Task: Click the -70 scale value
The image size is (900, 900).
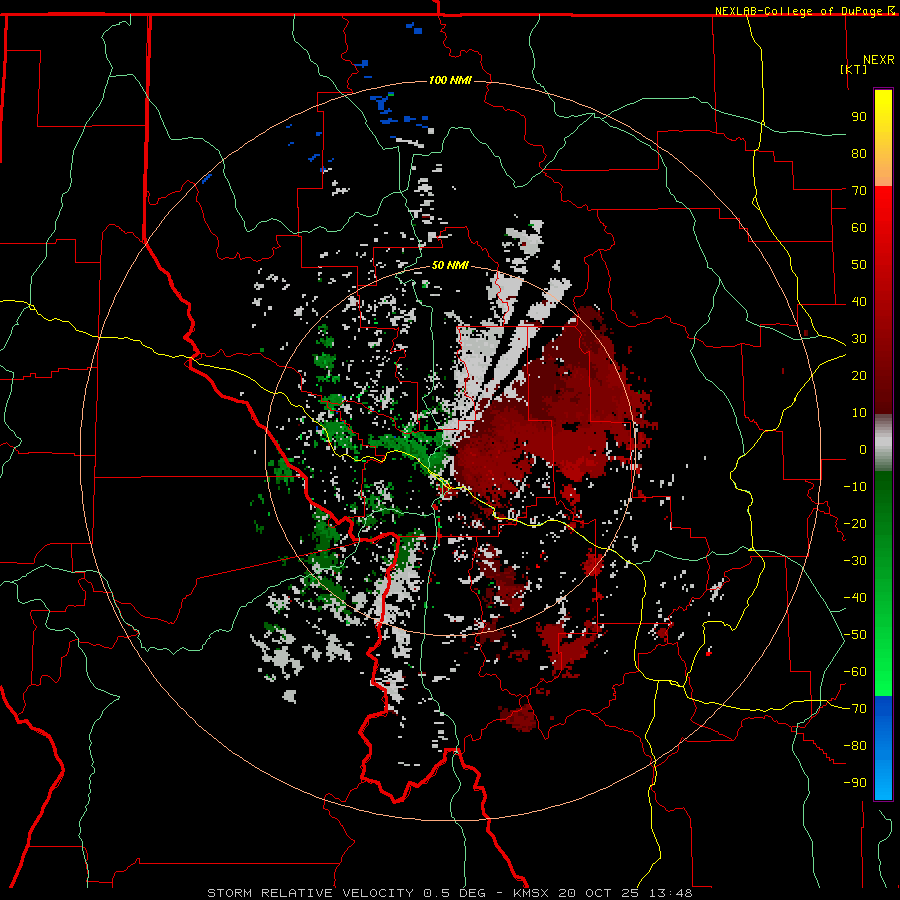Action: click(855, 709)
